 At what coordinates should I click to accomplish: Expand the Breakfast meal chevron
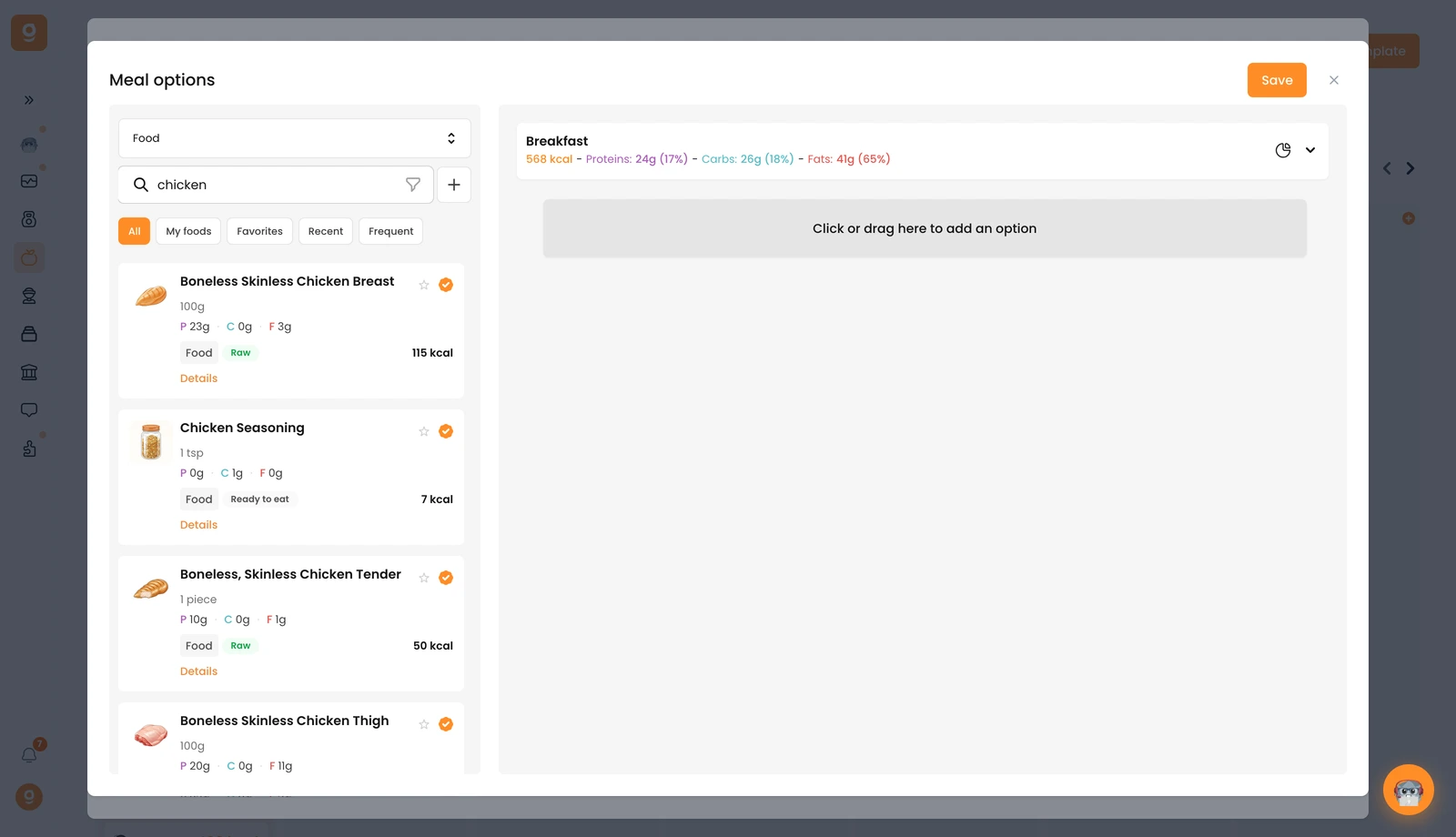pyautogui.click(x=1310, y=150)
